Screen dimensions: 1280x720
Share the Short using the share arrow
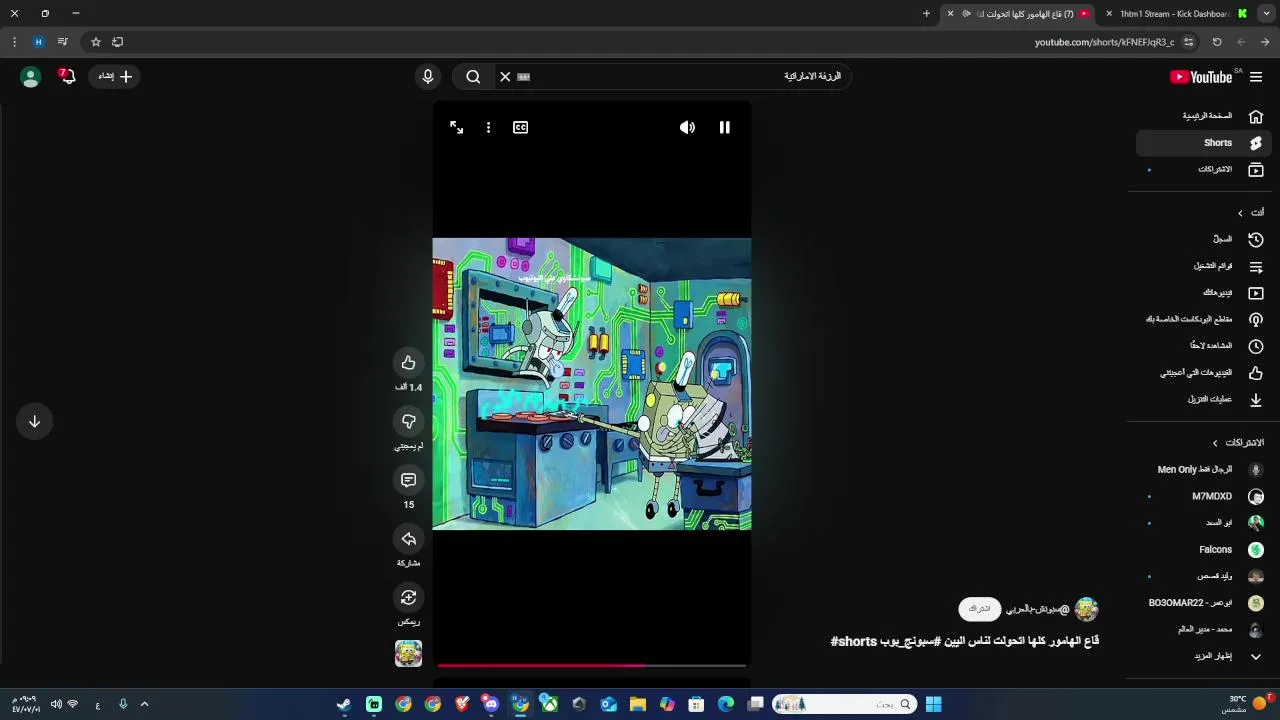[x=408, y=539]
